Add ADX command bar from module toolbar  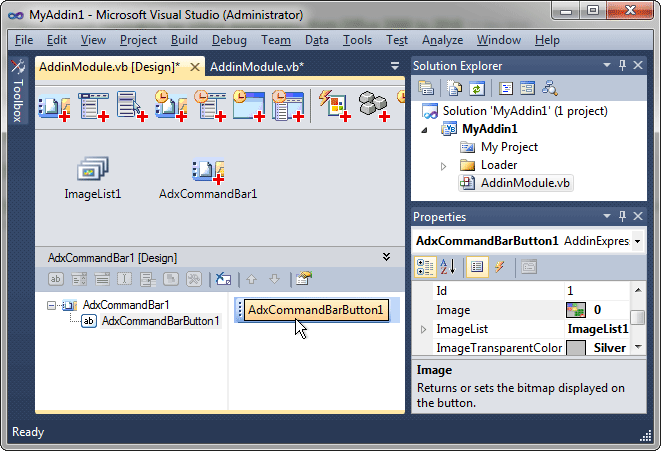click(x=54, y=107)
